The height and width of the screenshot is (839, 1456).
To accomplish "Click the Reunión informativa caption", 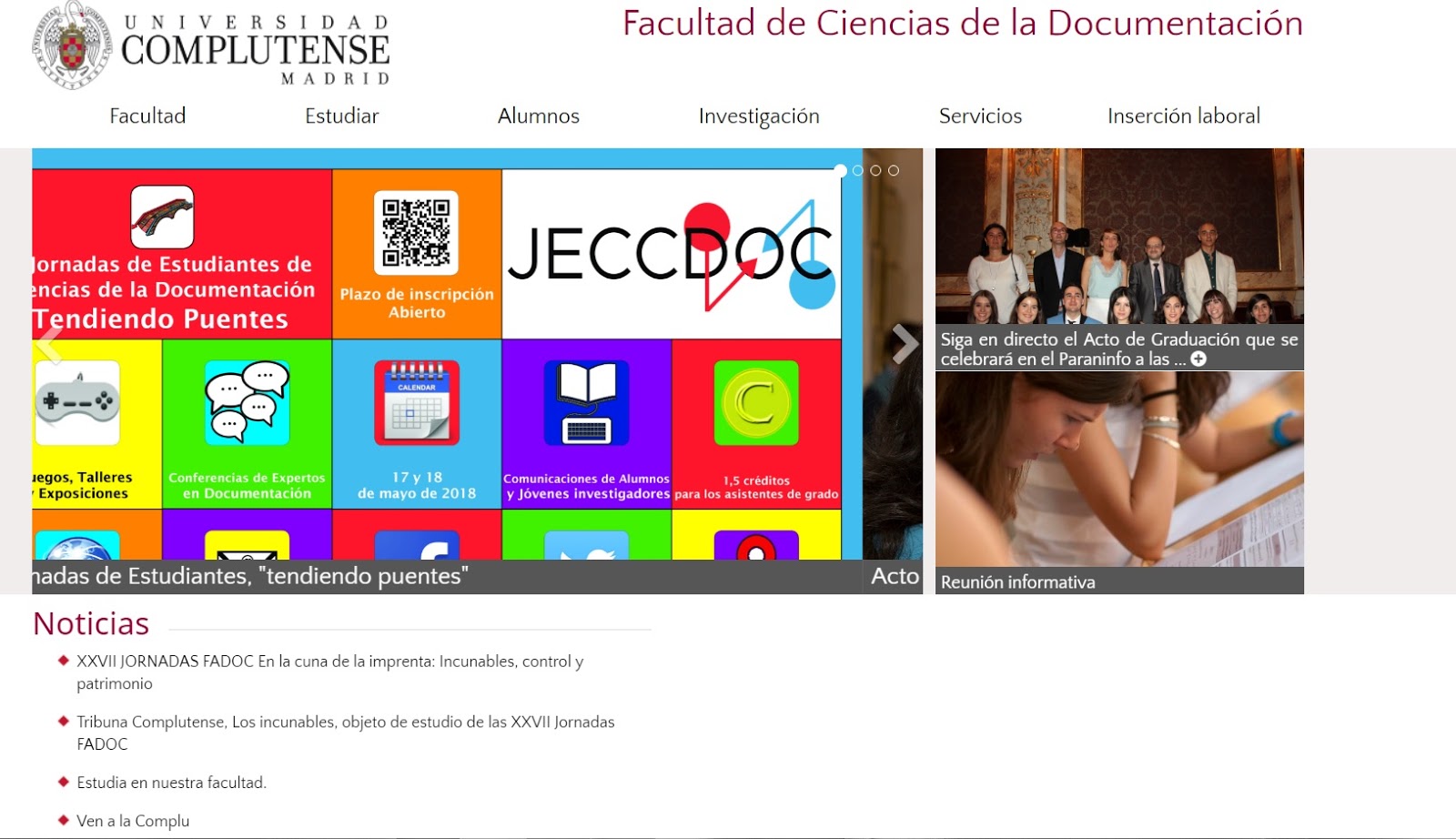I will click(1018, 582).
